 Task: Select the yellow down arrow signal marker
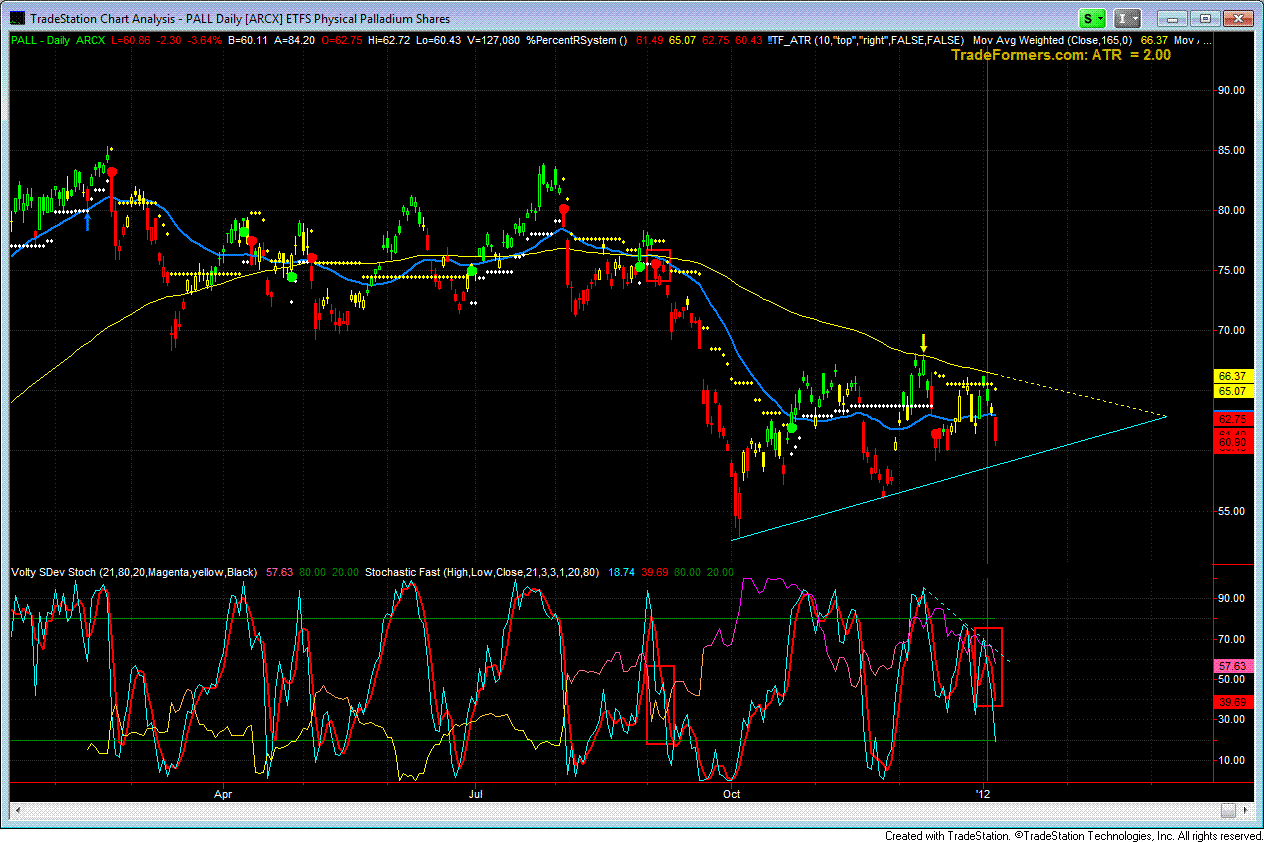(x=924, y=341)
